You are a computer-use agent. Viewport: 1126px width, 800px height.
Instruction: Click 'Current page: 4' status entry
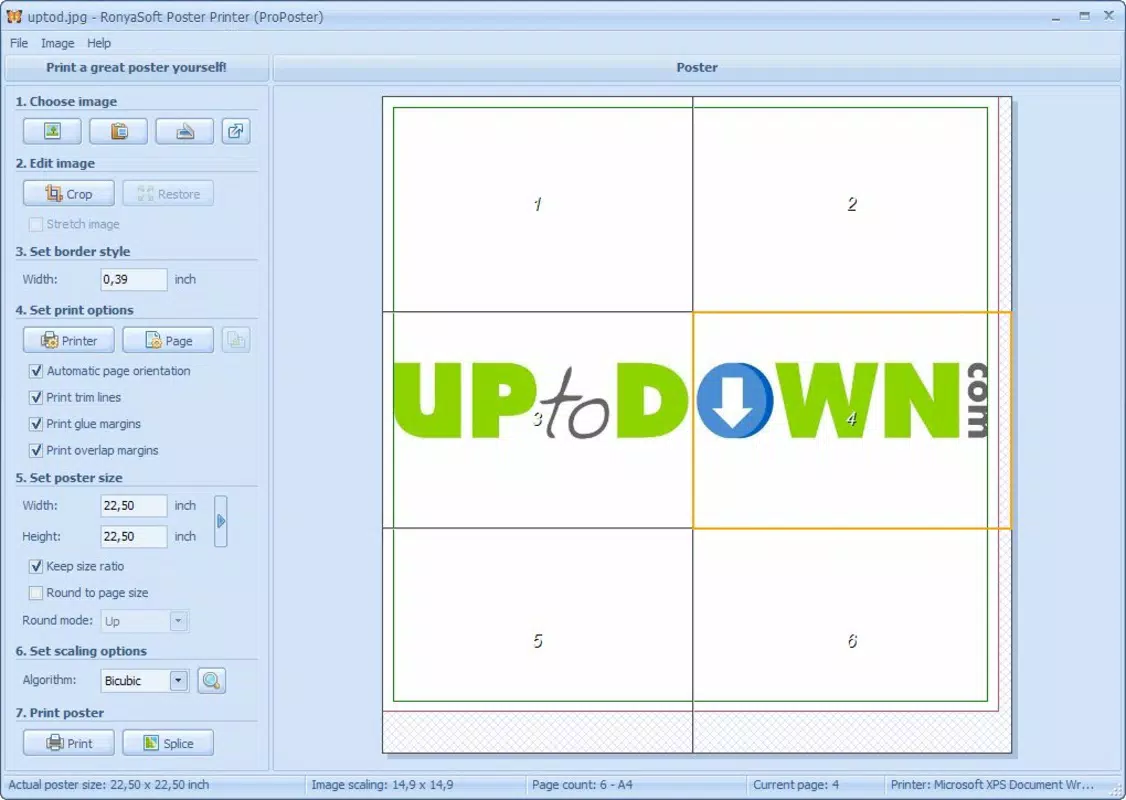click(x=796, y=785)
